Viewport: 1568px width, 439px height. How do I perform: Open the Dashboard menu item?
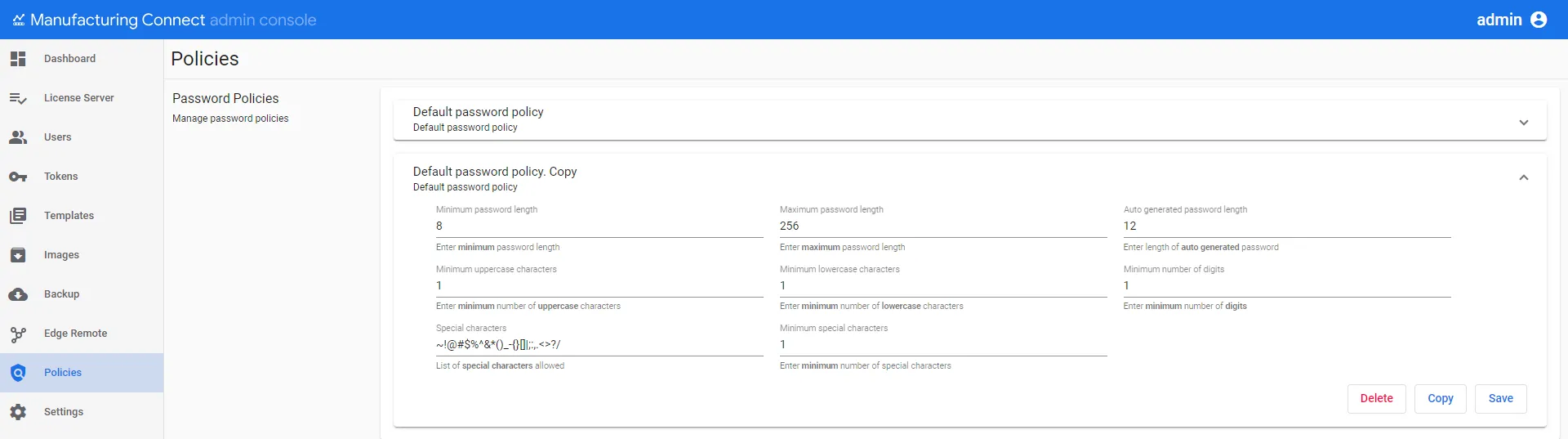82,59
